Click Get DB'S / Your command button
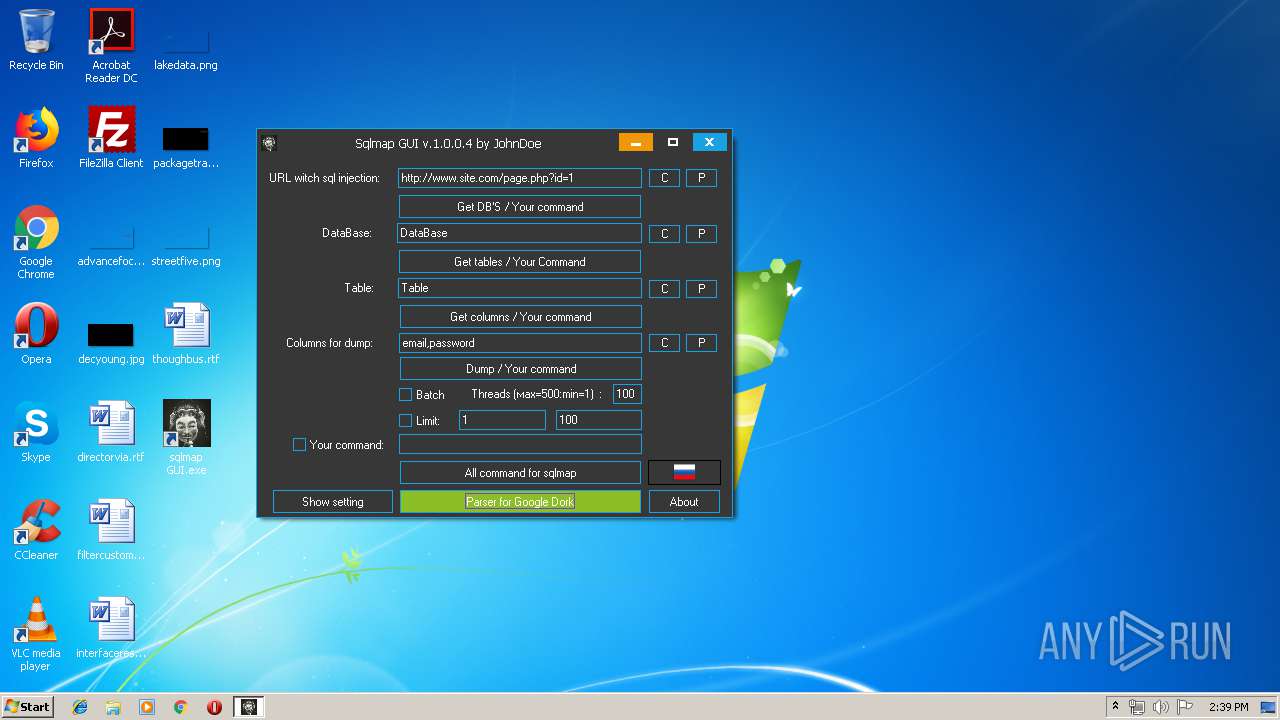The image size is (1280, 720). pyautogui.click(x=520, y=207)
